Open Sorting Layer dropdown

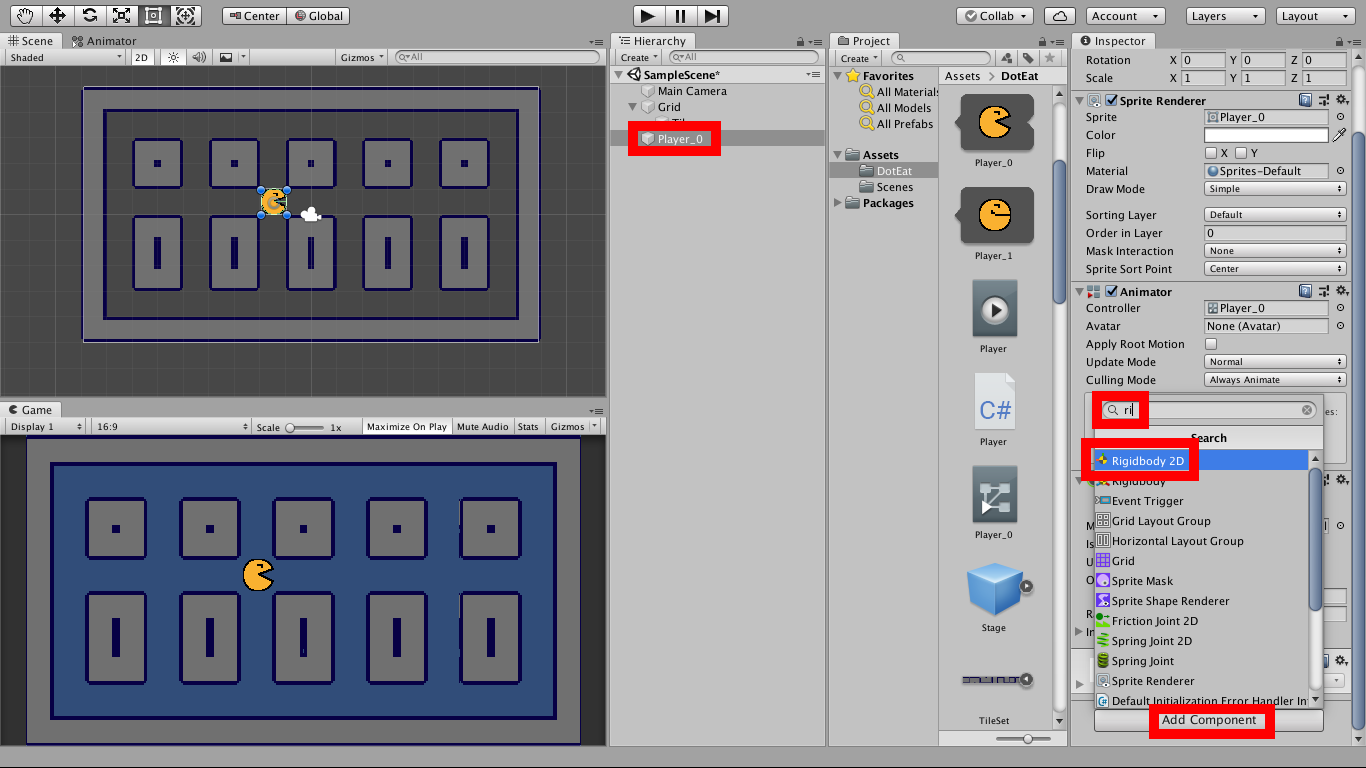tap(1275, 215)
